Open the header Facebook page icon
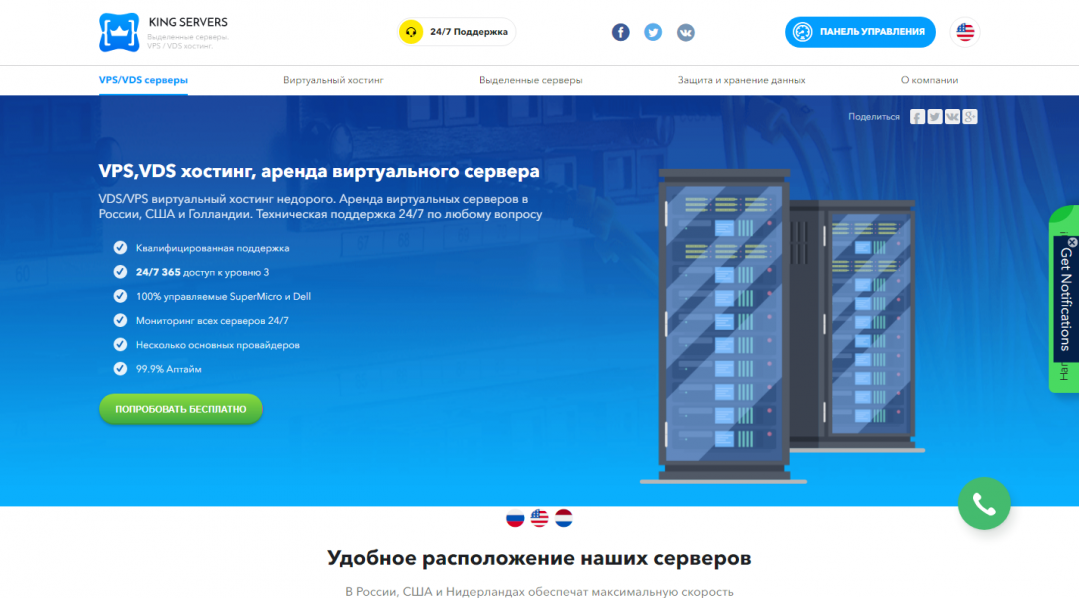 click(x=621, y=32)
